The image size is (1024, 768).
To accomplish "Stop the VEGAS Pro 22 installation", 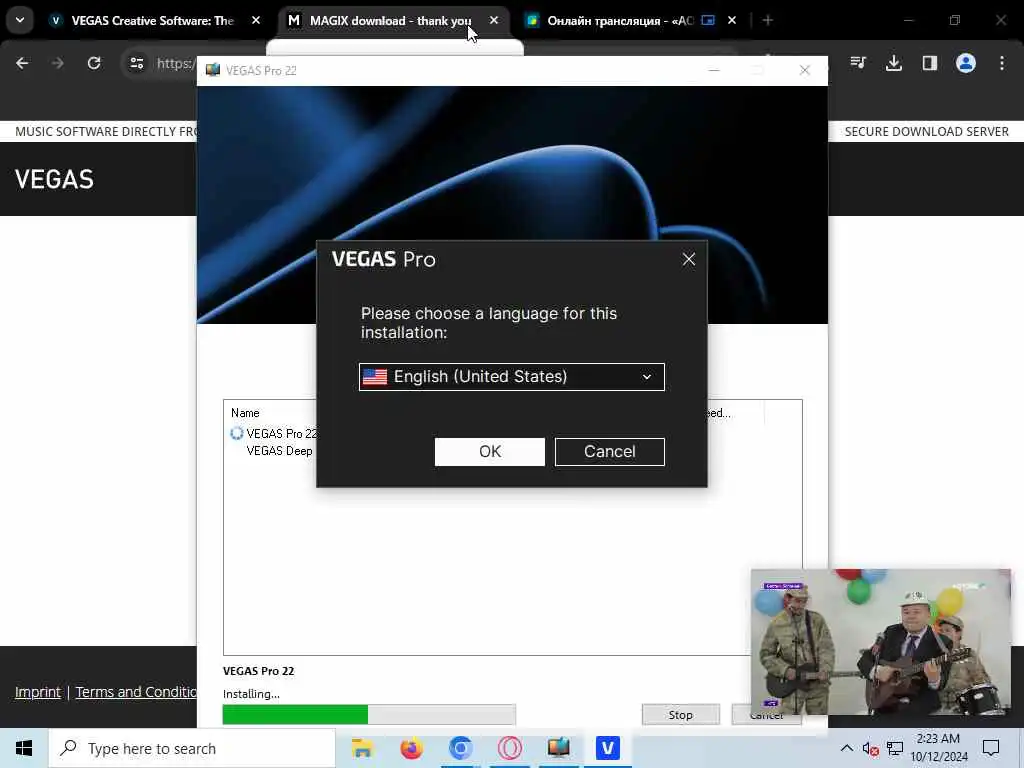I will 680,714.
